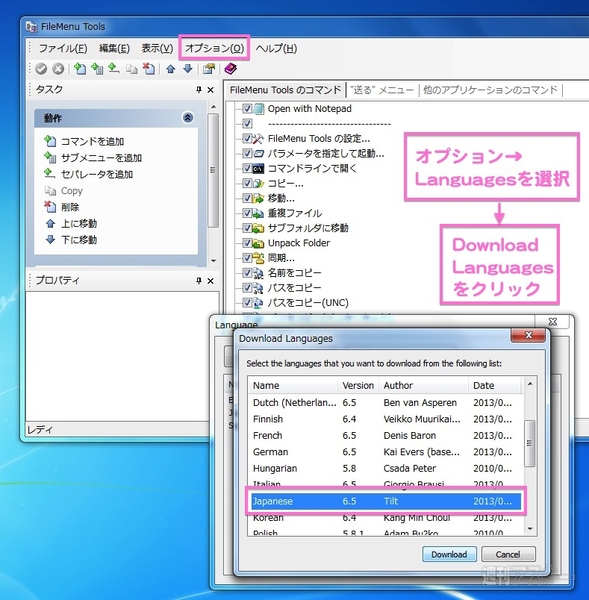Switch to 他のアプリケーションのコマンド tab
The width and height of the screenshot is (589, 600).
click(490, 90)
